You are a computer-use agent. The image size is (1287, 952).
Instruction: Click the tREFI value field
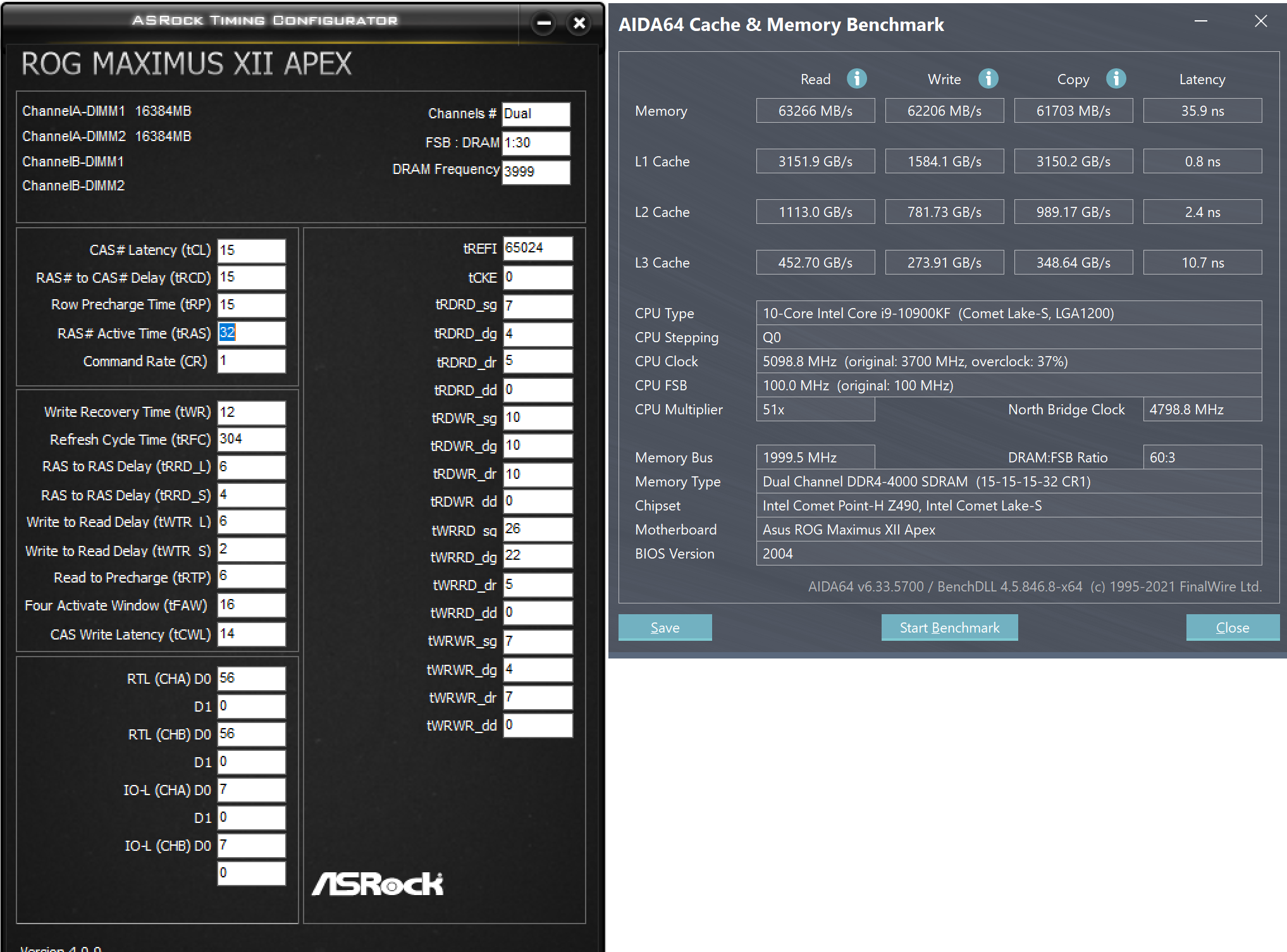(x=538, y=248)
